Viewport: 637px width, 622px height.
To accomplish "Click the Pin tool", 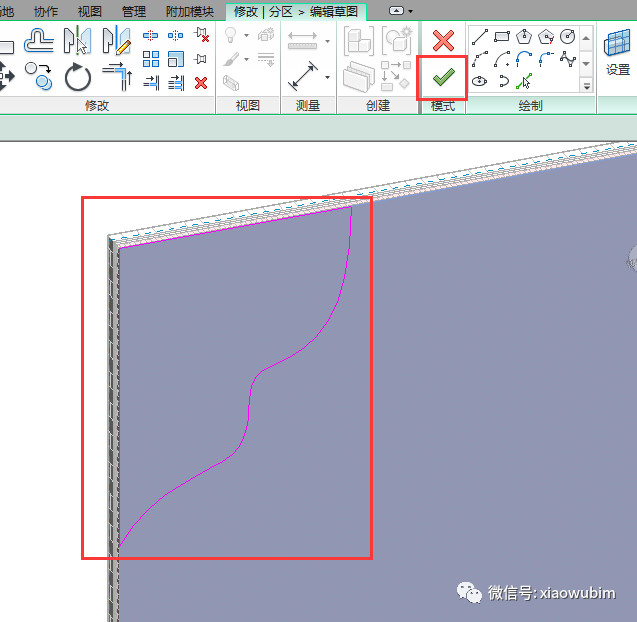I will point(201,59).
